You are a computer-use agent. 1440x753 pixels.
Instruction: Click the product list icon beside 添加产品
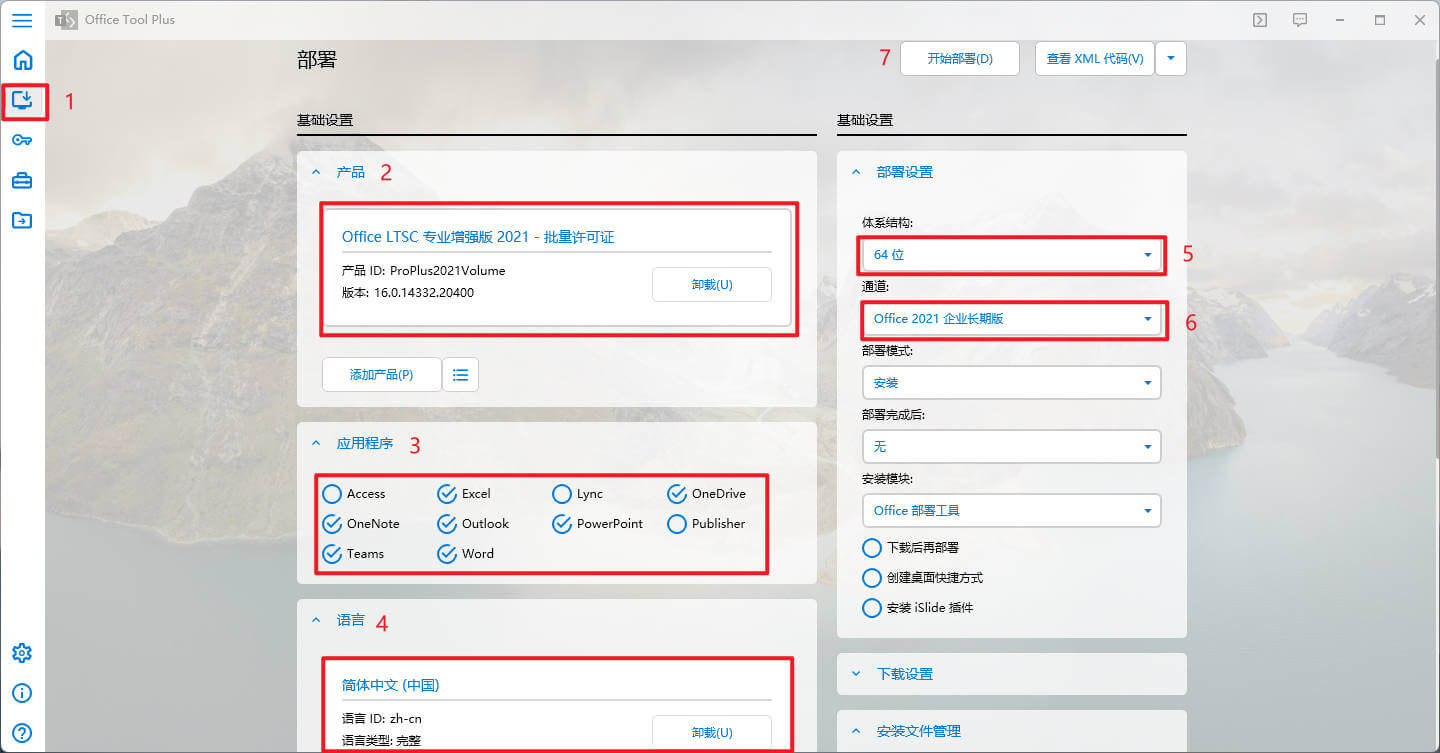coord(460,375)
